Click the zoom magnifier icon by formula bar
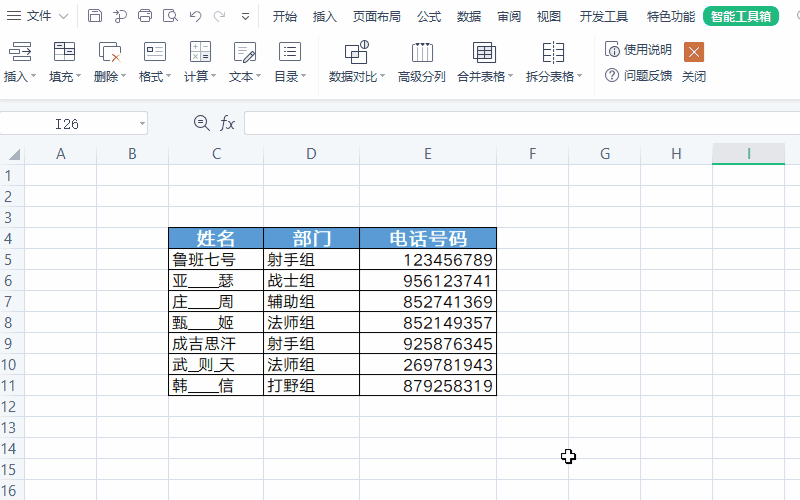The height and width of the screenshot is (500, 800). (202, 123)
